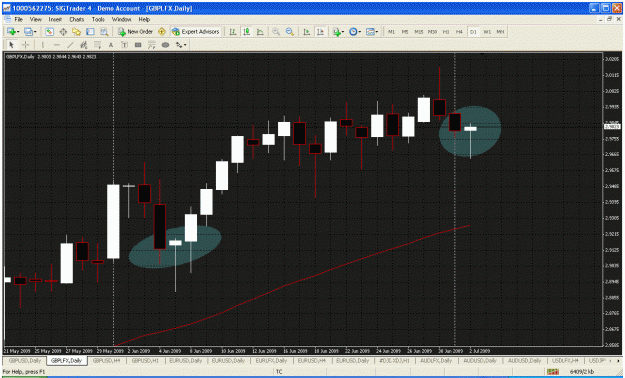Open the Help menu
625x378 pixels.
[144, 19]
